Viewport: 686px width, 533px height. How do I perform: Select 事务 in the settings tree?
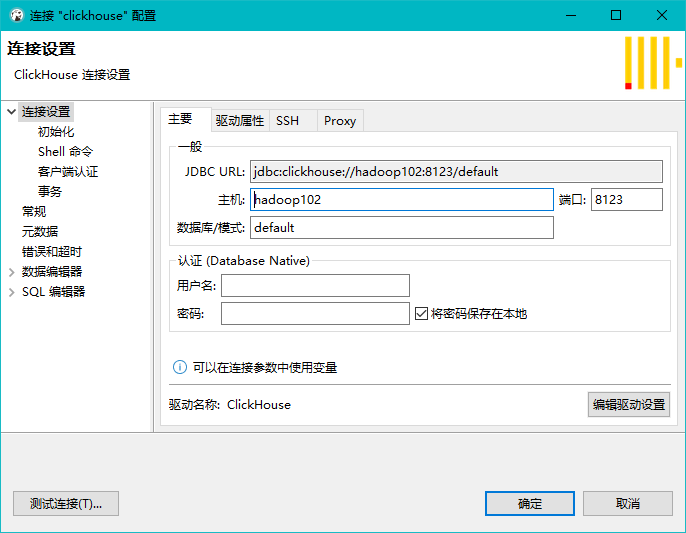[x=50, y=192]
